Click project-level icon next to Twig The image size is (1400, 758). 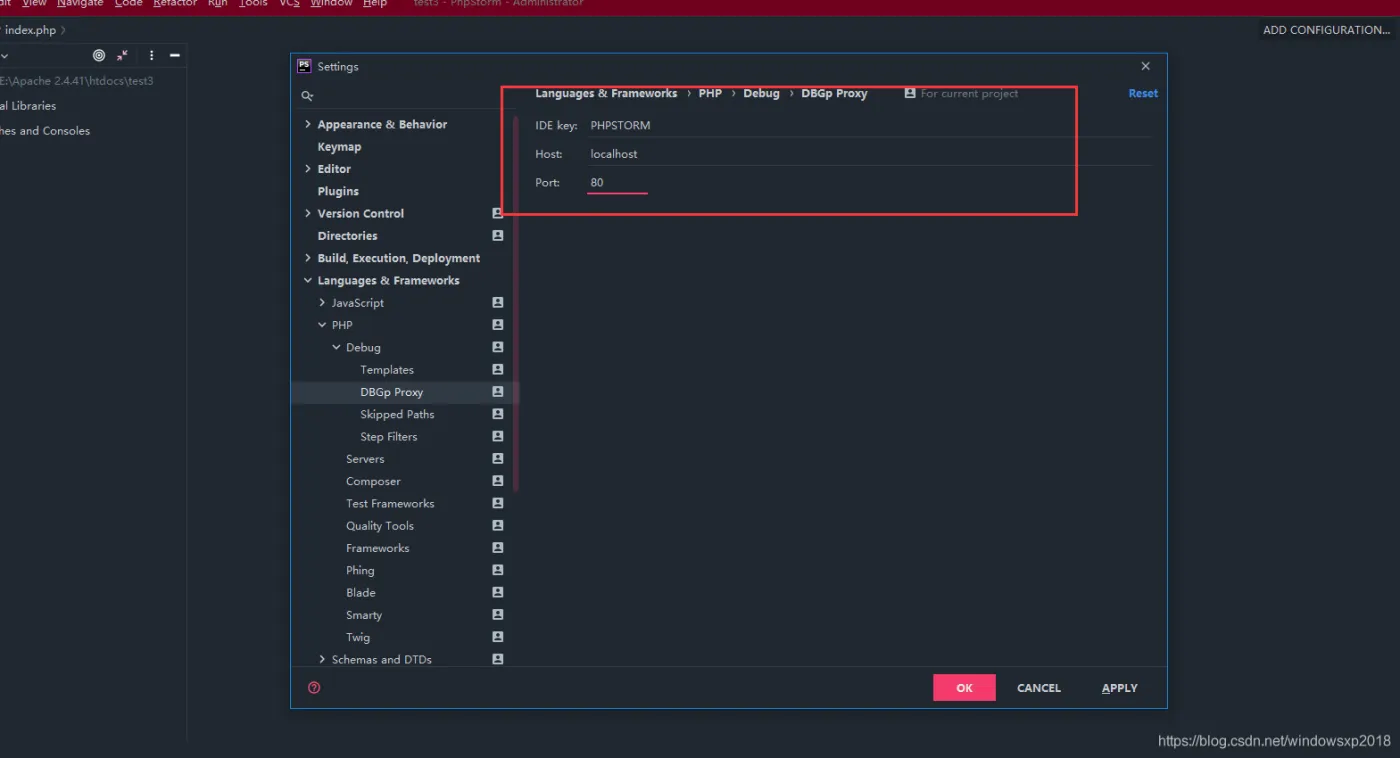tap(498, 637)
